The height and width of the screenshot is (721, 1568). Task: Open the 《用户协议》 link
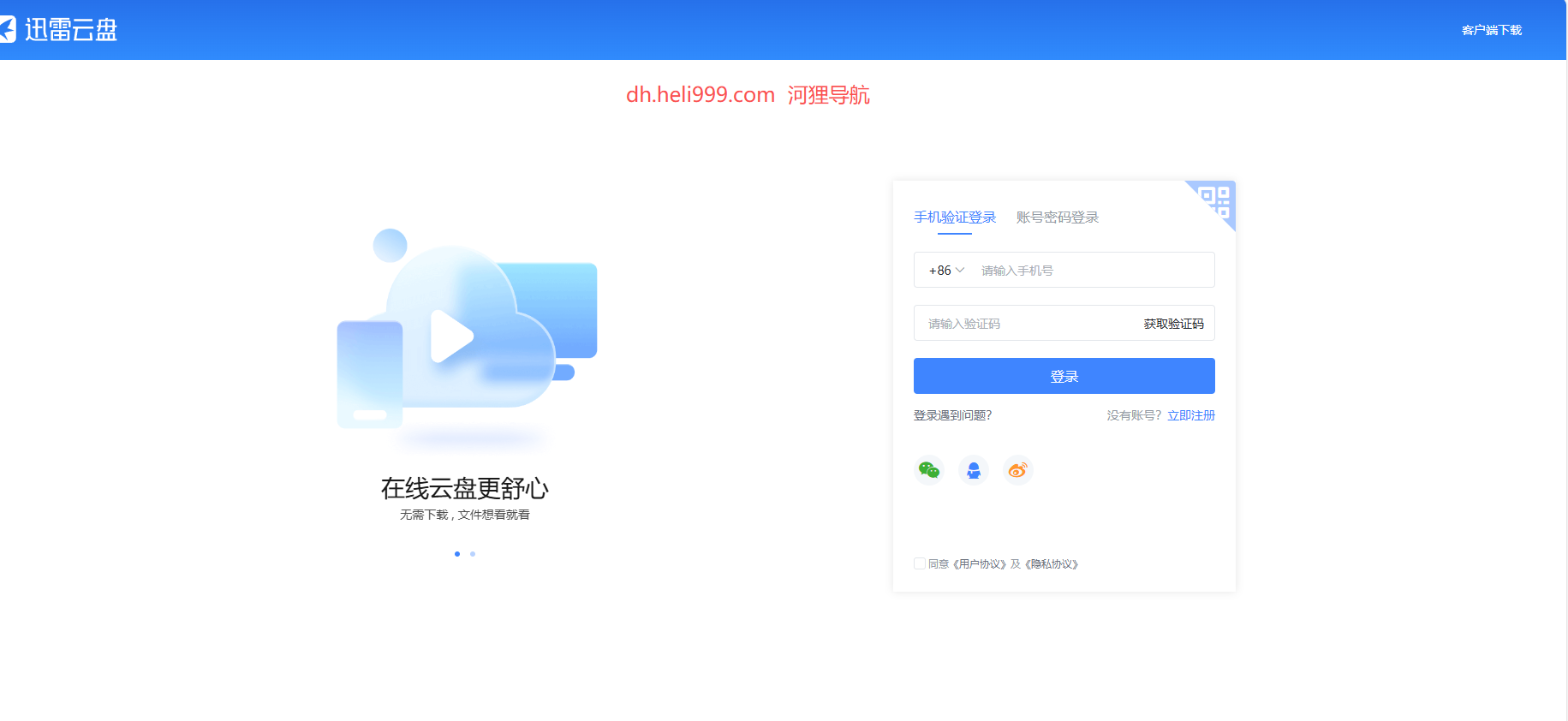980,564
